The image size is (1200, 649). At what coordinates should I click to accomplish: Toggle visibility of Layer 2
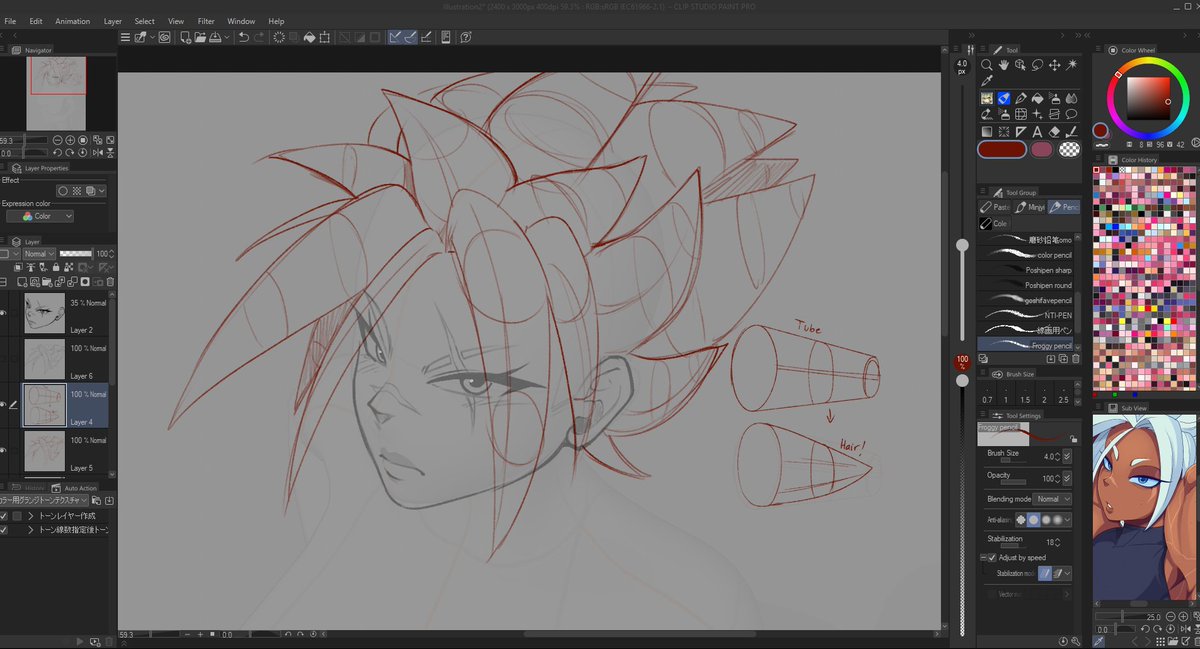click(4, 313)
